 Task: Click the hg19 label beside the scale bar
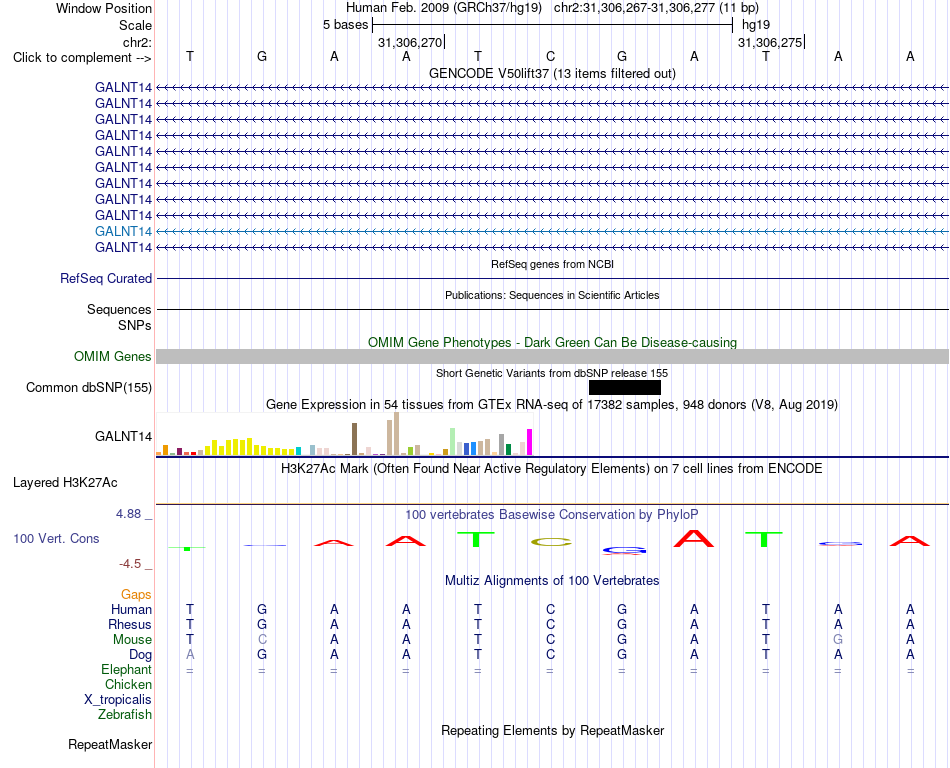click(x=756, y=25)
